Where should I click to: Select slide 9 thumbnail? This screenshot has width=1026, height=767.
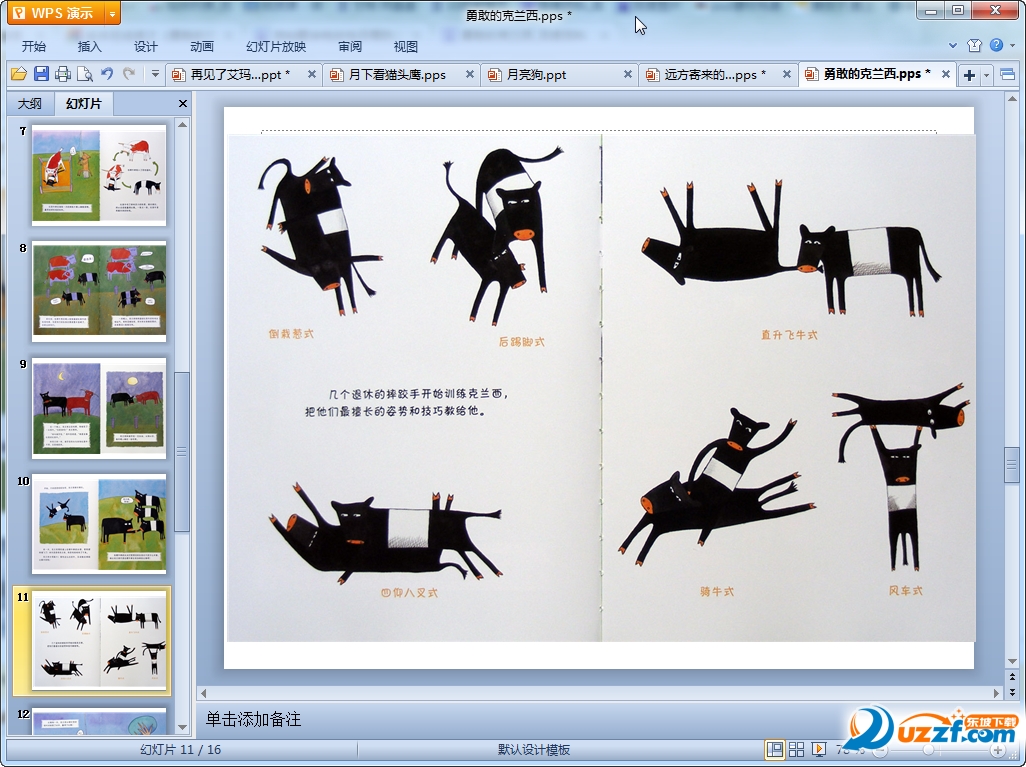tap(99, 408)
